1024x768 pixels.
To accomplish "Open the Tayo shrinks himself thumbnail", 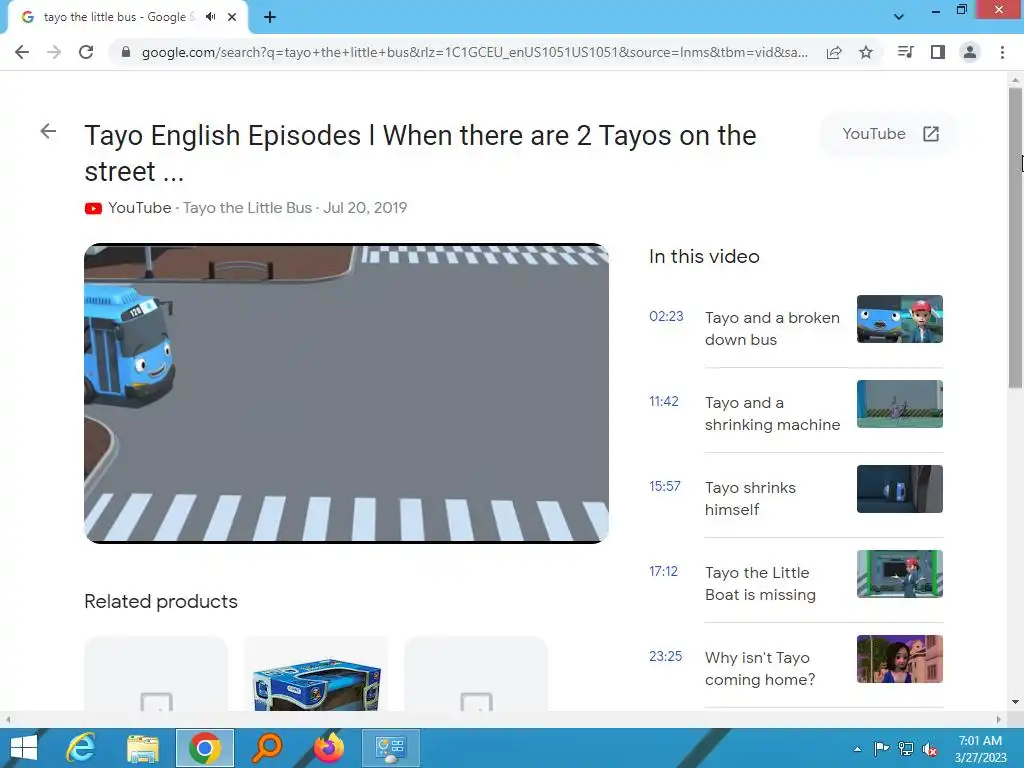I will click(x=899, y=488).
